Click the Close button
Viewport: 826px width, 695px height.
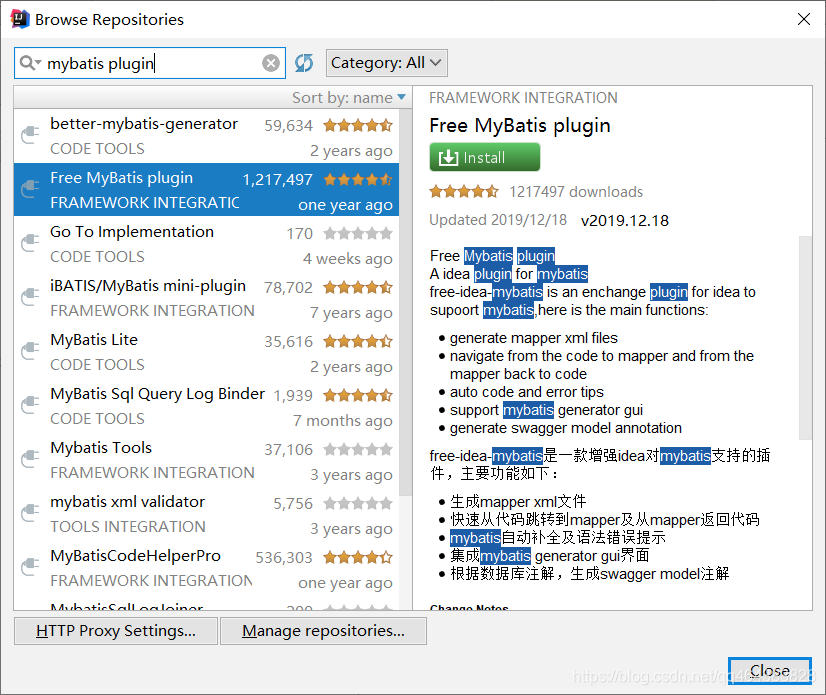pyautogui.click(x=770, y=670)
